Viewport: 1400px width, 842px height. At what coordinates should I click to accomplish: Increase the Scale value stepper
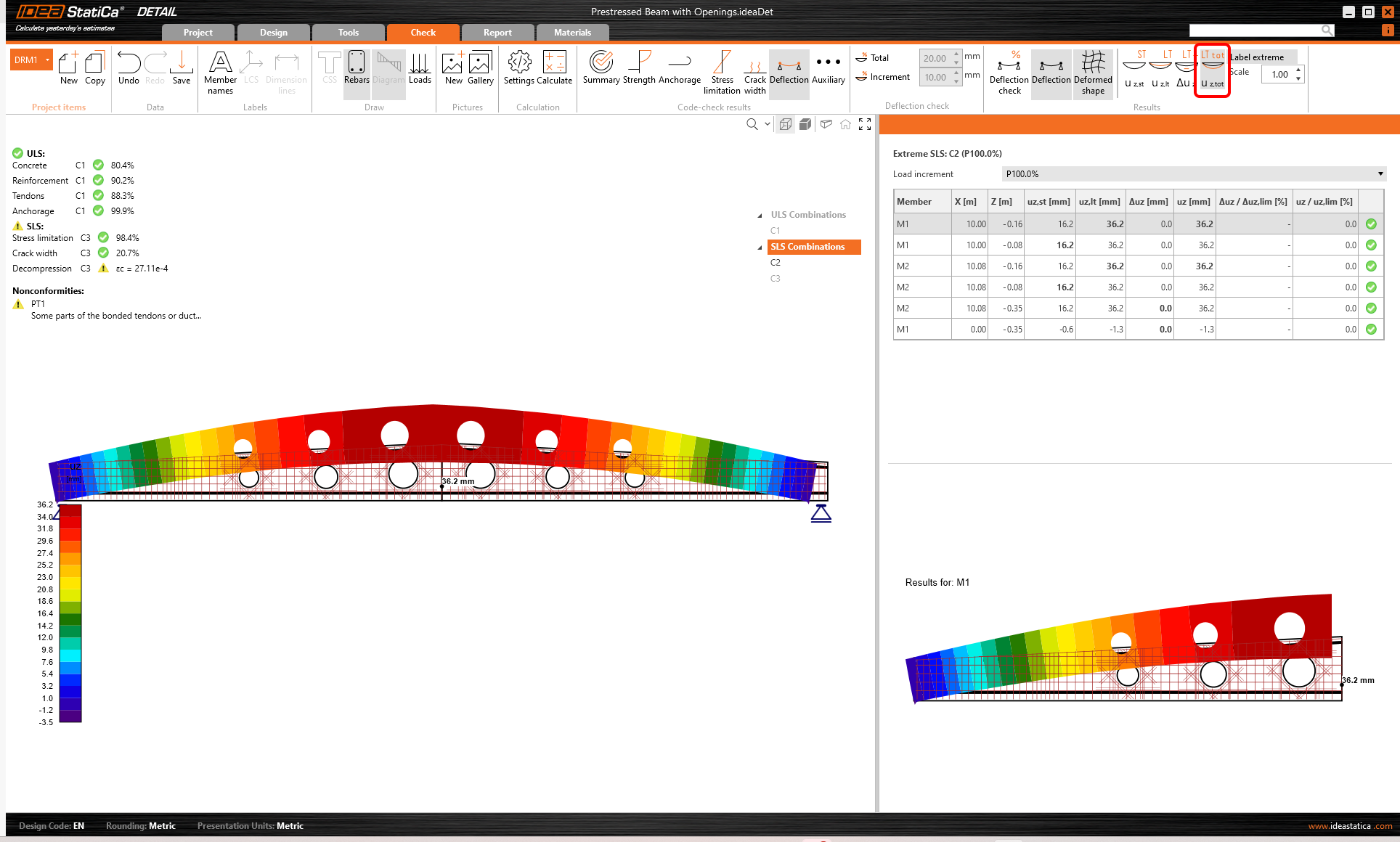coord(1298,70)
